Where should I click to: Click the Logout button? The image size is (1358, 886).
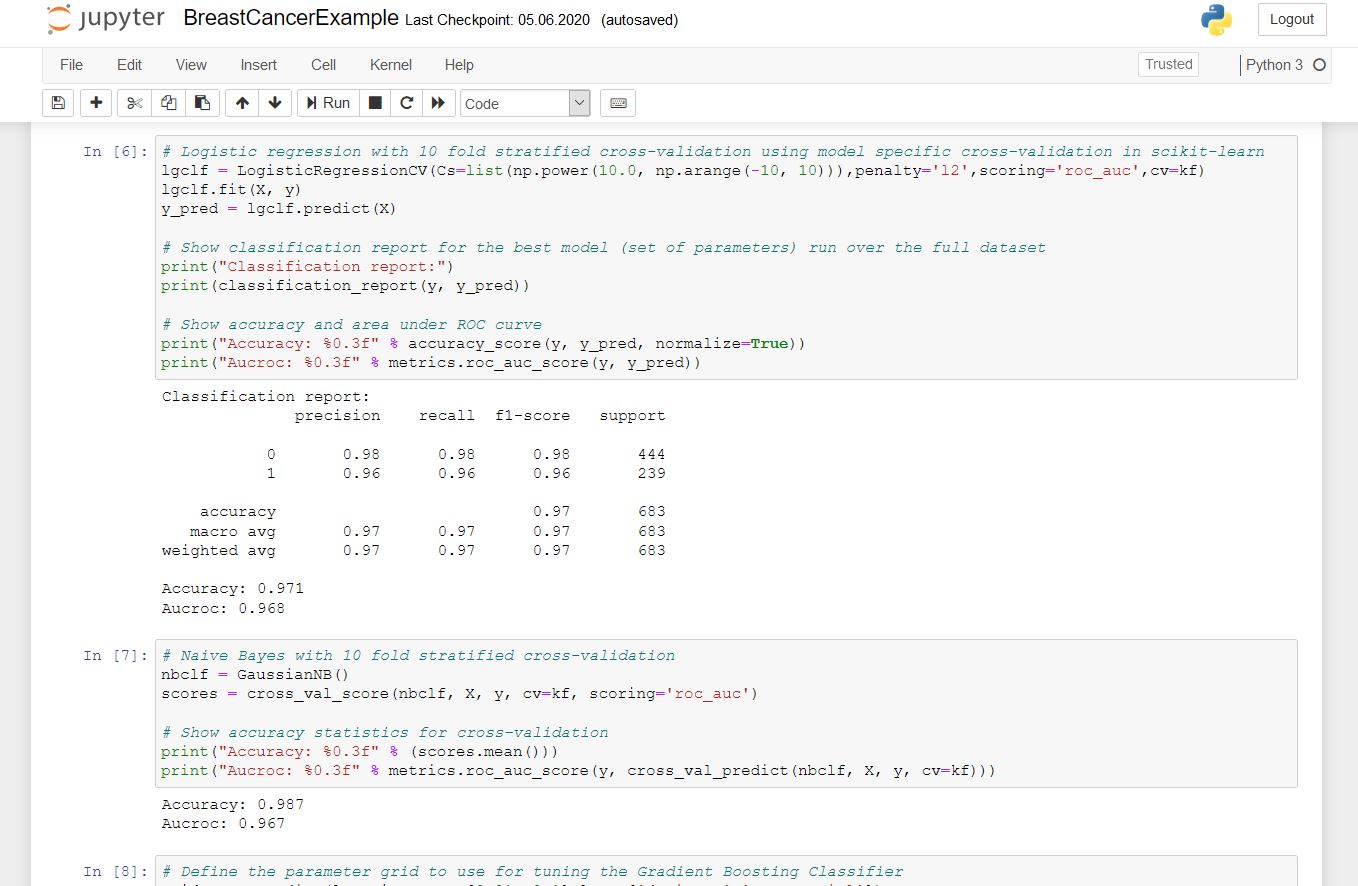coord(1292,19)
